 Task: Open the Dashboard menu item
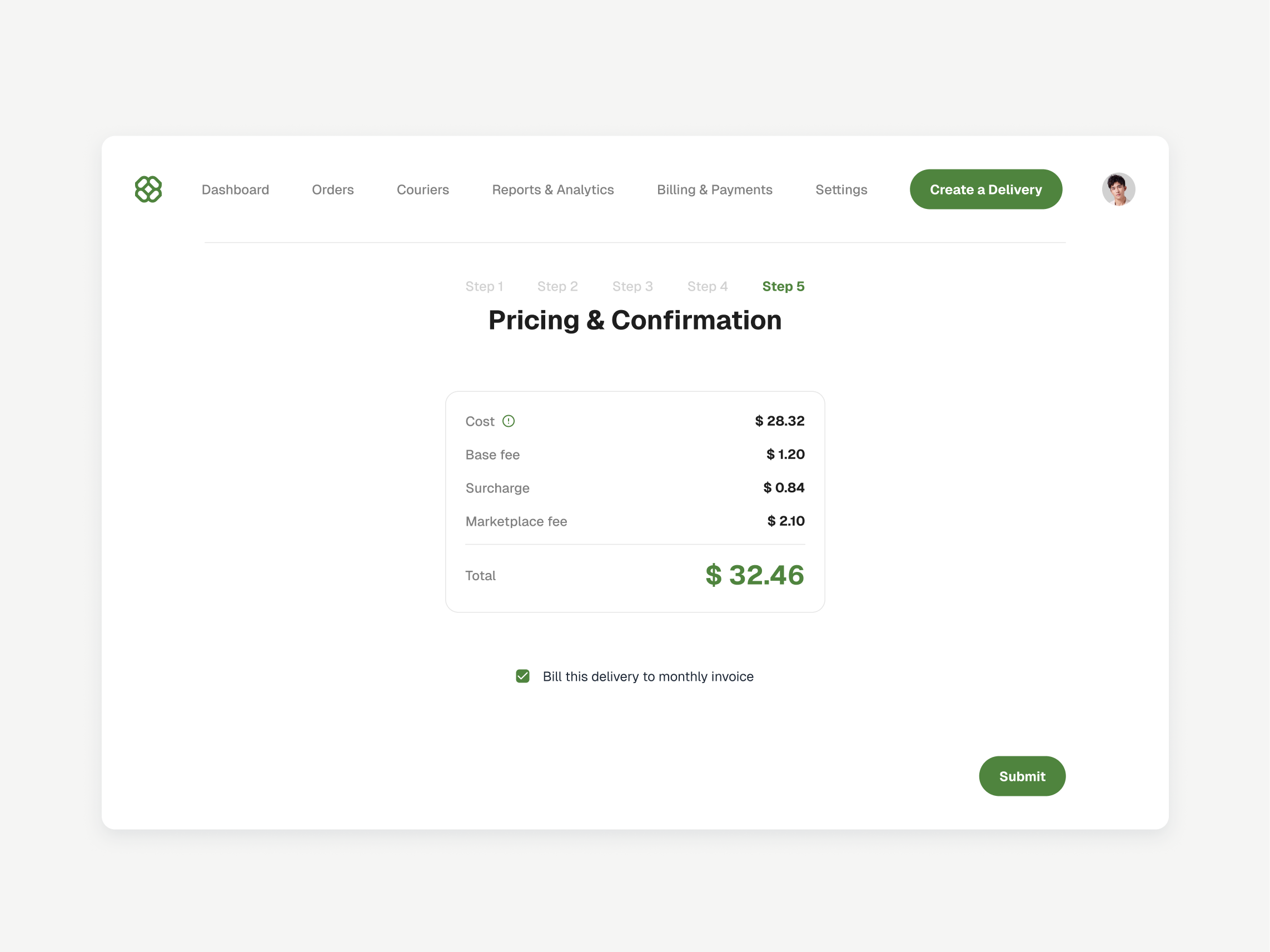tap(235, 190)
